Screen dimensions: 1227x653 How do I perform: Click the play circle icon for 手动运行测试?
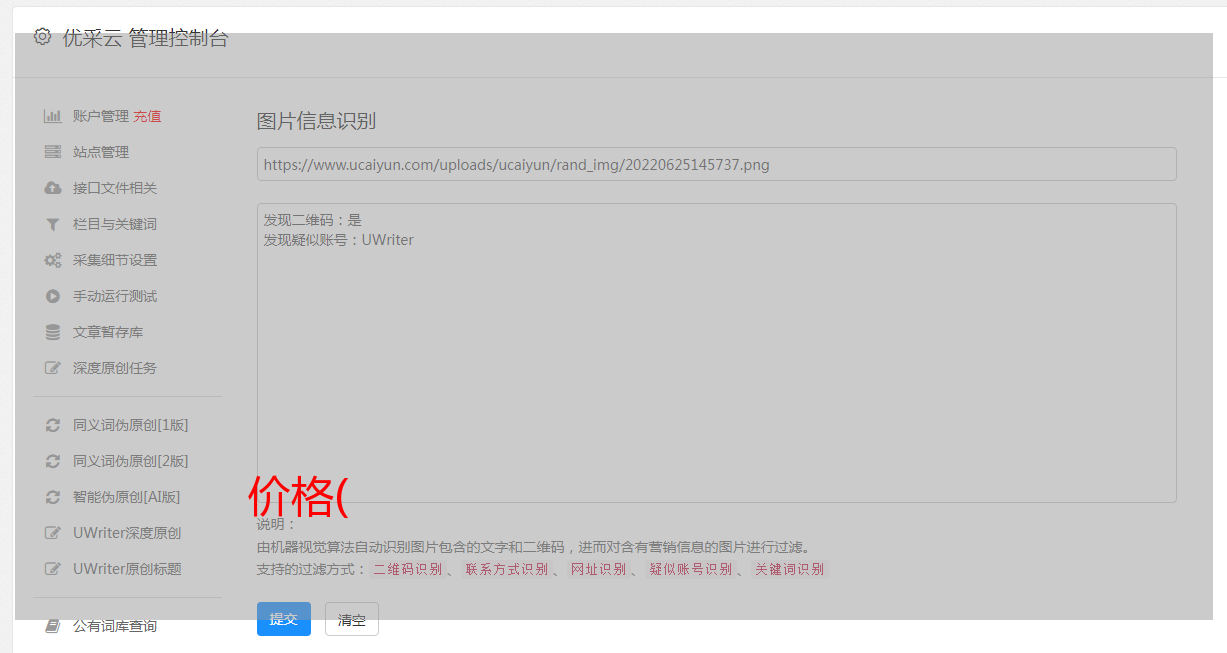click(x=53, y=296)
